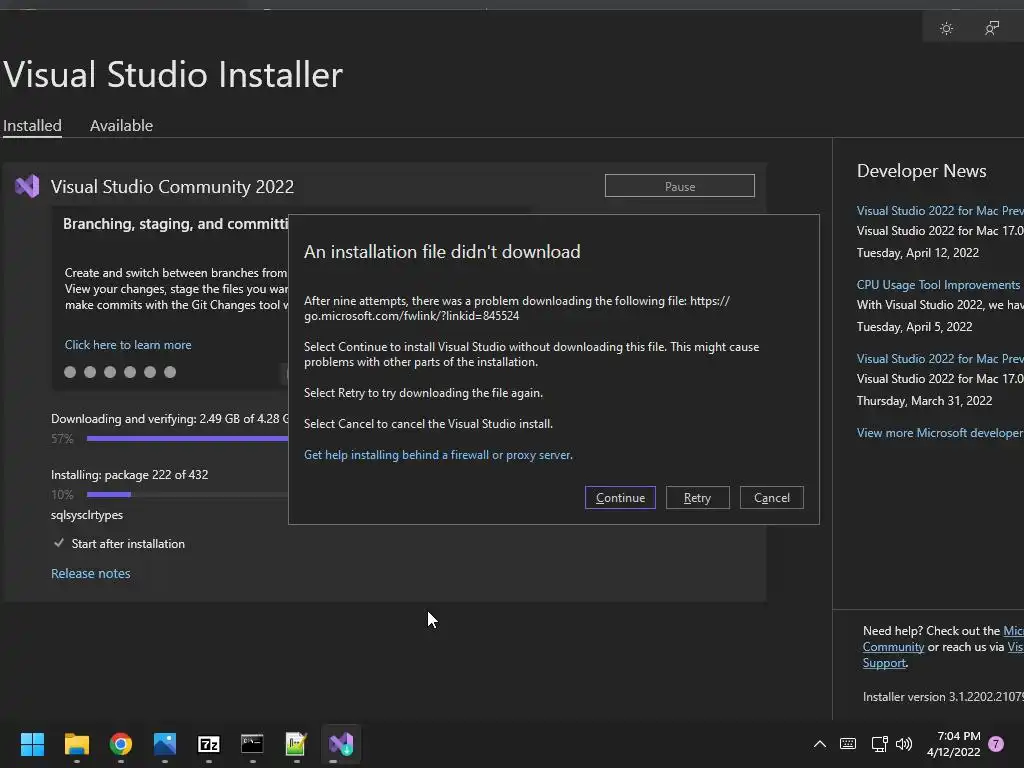Select the sixth carousel dot
The width and height of the screenshot is (1024, 768).
[170, 372]
